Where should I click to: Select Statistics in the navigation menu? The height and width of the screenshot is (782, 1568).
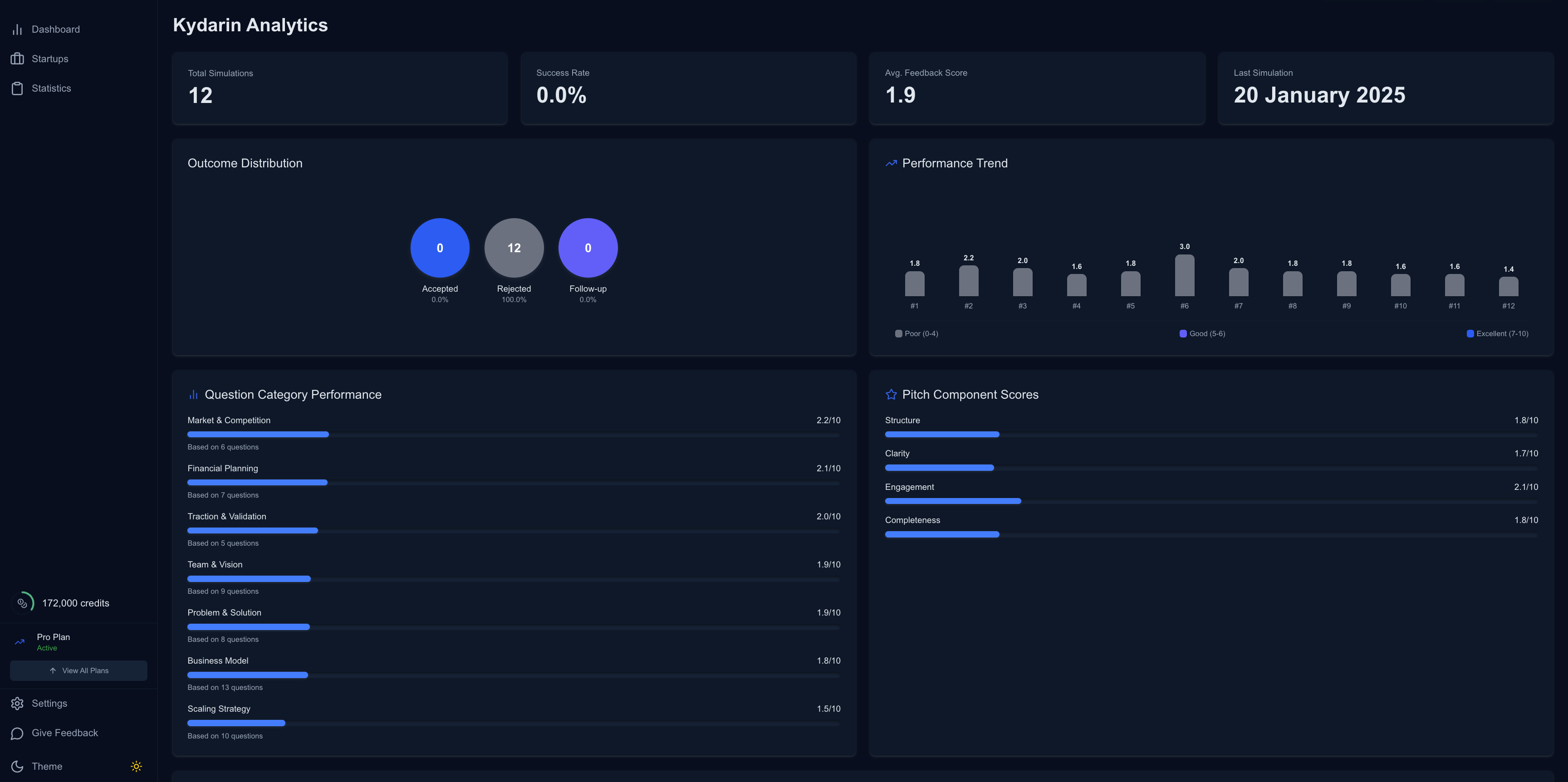click(51, 88)
